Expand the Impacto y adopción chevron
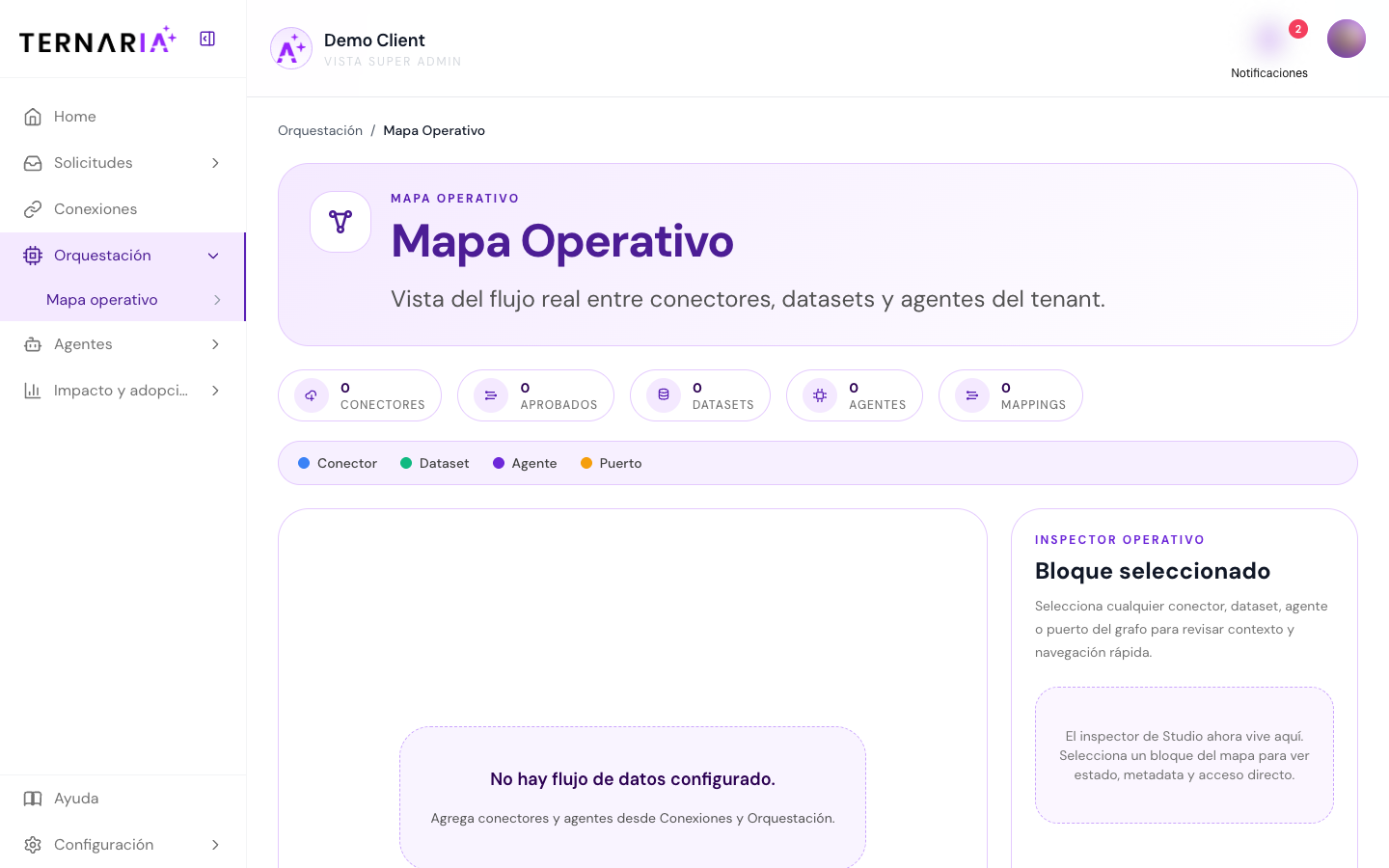Screen dimensions: 1389x868 215,391
